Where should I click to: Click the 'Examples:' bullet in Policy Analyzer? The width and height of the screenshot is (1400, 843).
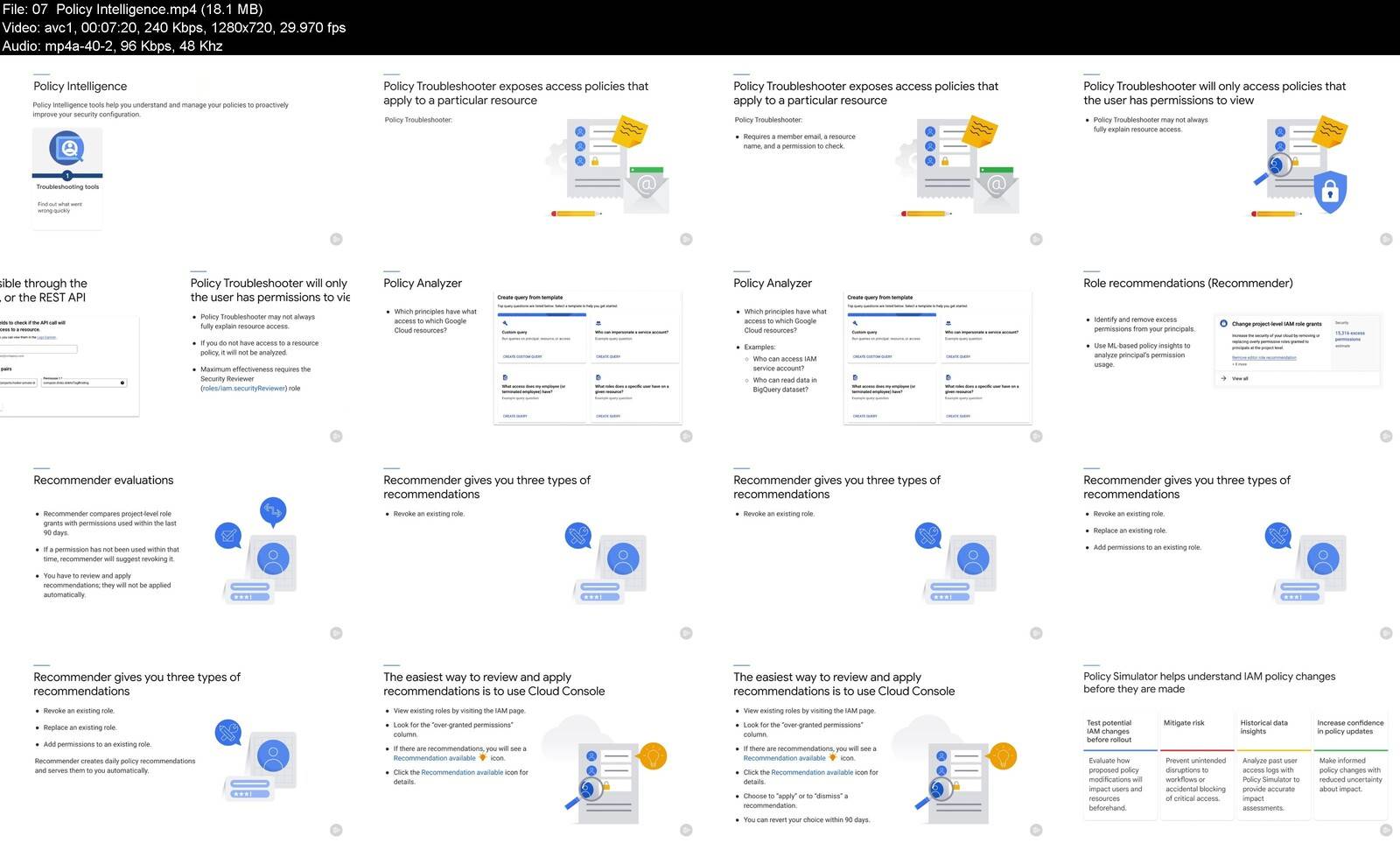tap(759, 347)
